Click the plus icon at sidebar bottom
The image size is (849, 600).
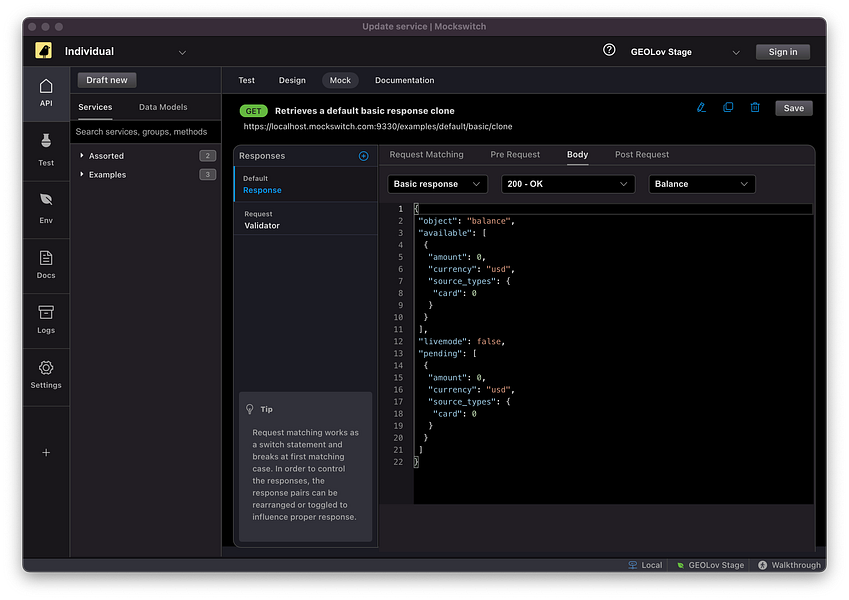click(x=46, y=453)
